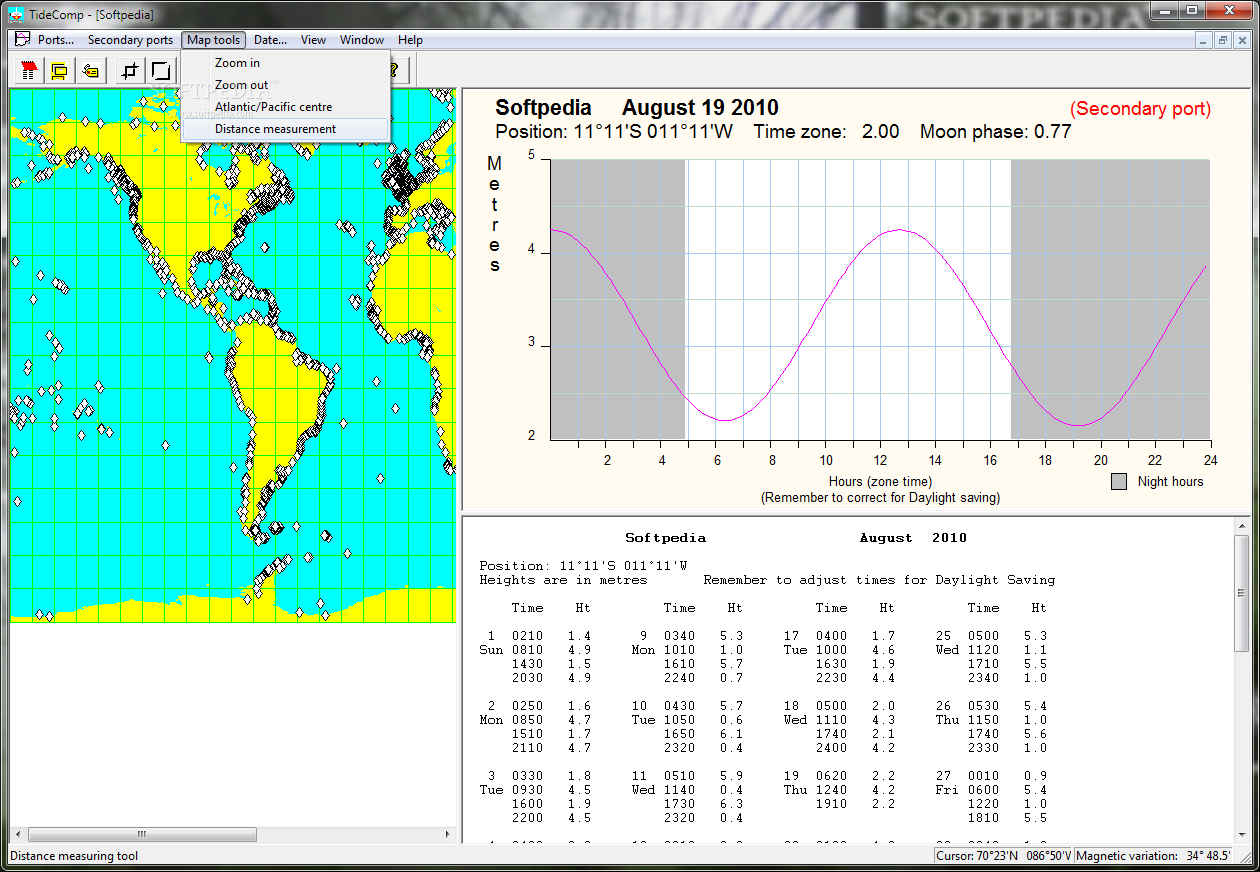
Task: Click 'Time zone: 2.00' text
Action: [x=826, y=132]
